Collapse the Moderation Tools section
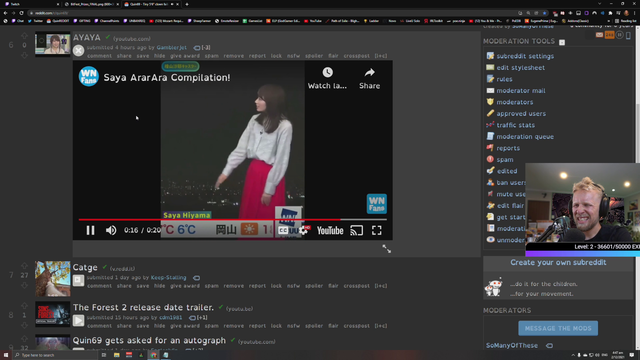Viewport: 640px width, 360px height. [562, 42]
